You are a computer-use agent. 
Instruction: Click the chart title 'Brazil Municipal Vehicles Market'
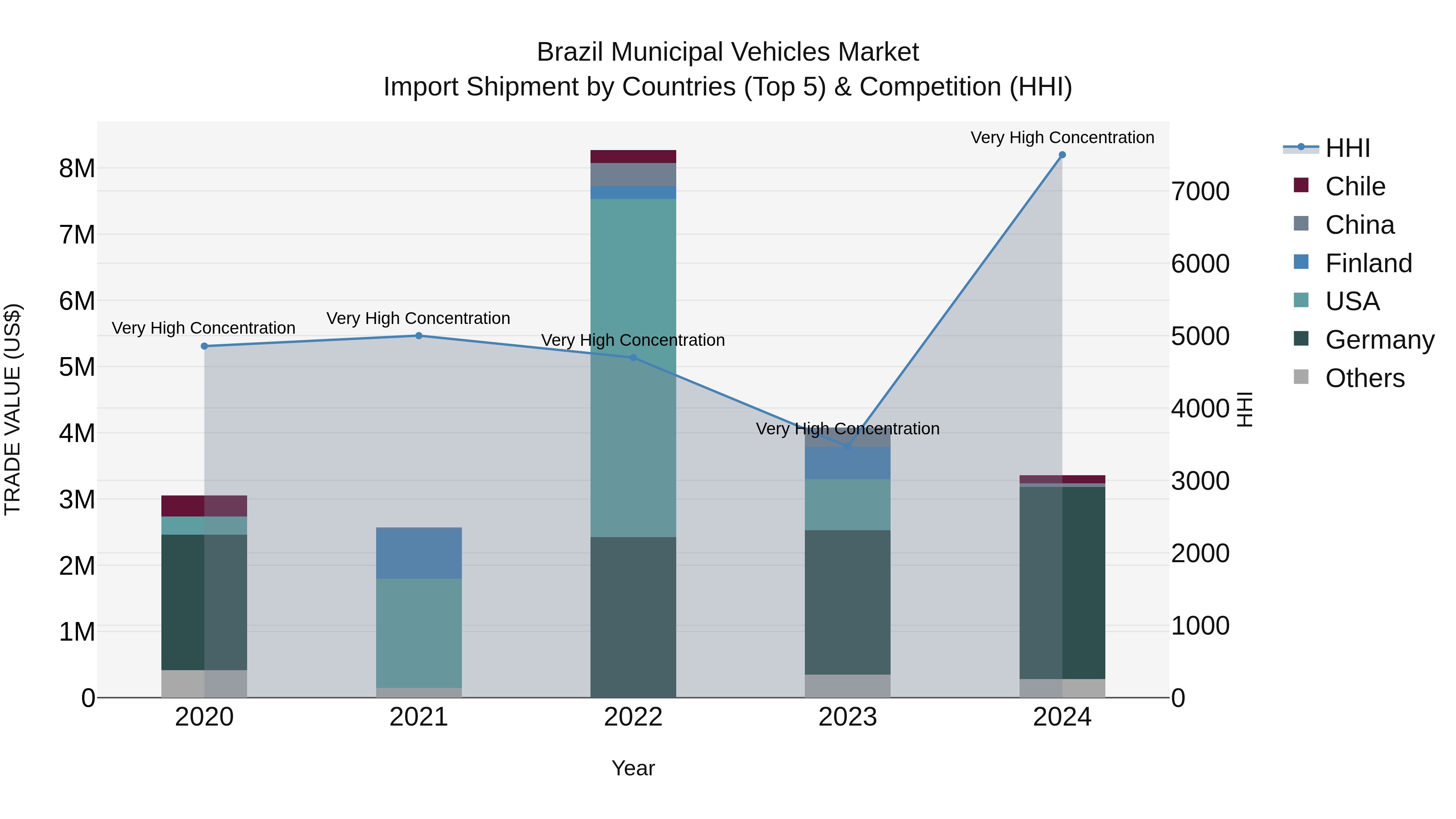coord(728,52)
